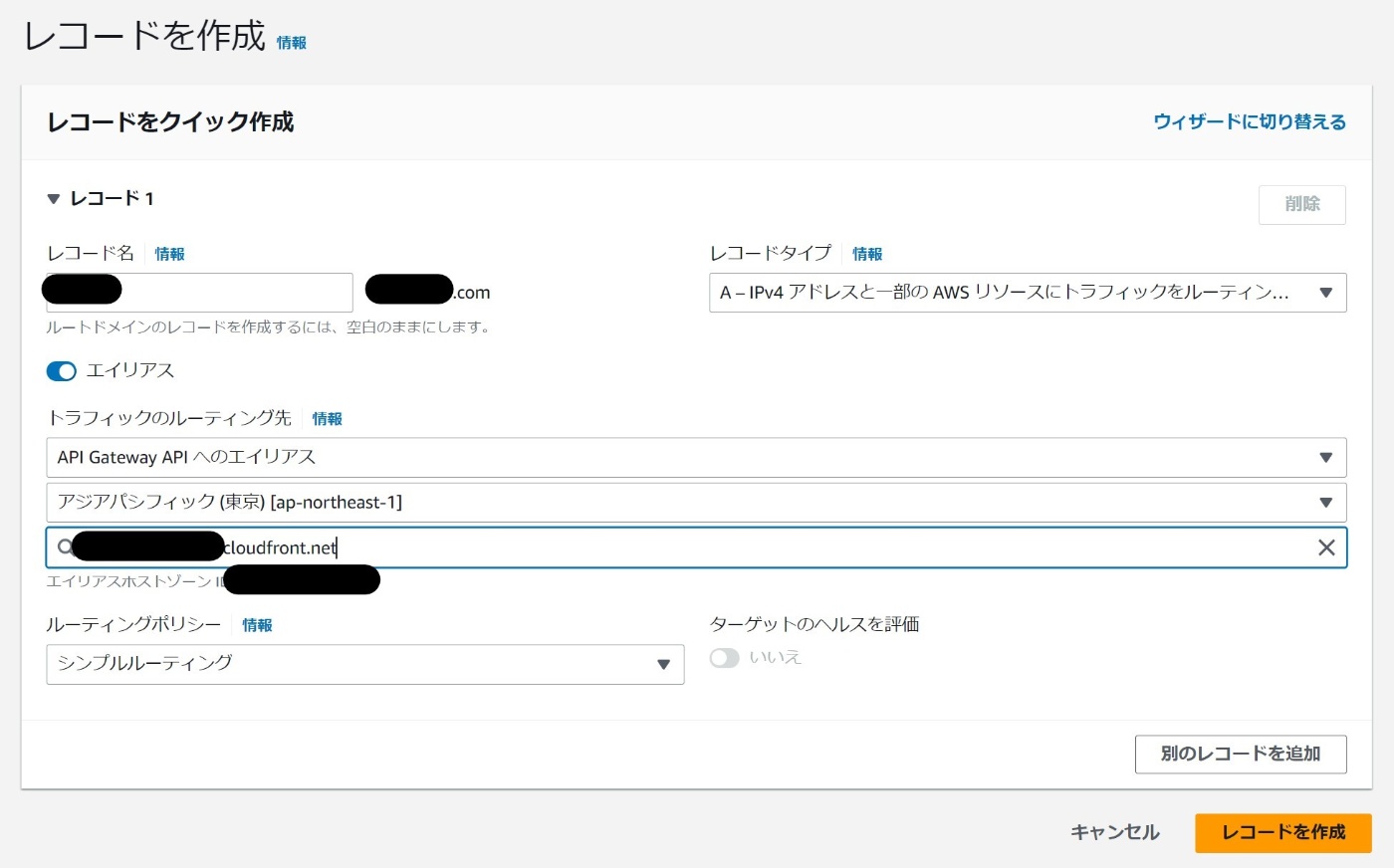The width and height of the screenshot is (1394, 868).
Task: Open the シンプルルーティング policy dropdown
Action: click(365, 664)
